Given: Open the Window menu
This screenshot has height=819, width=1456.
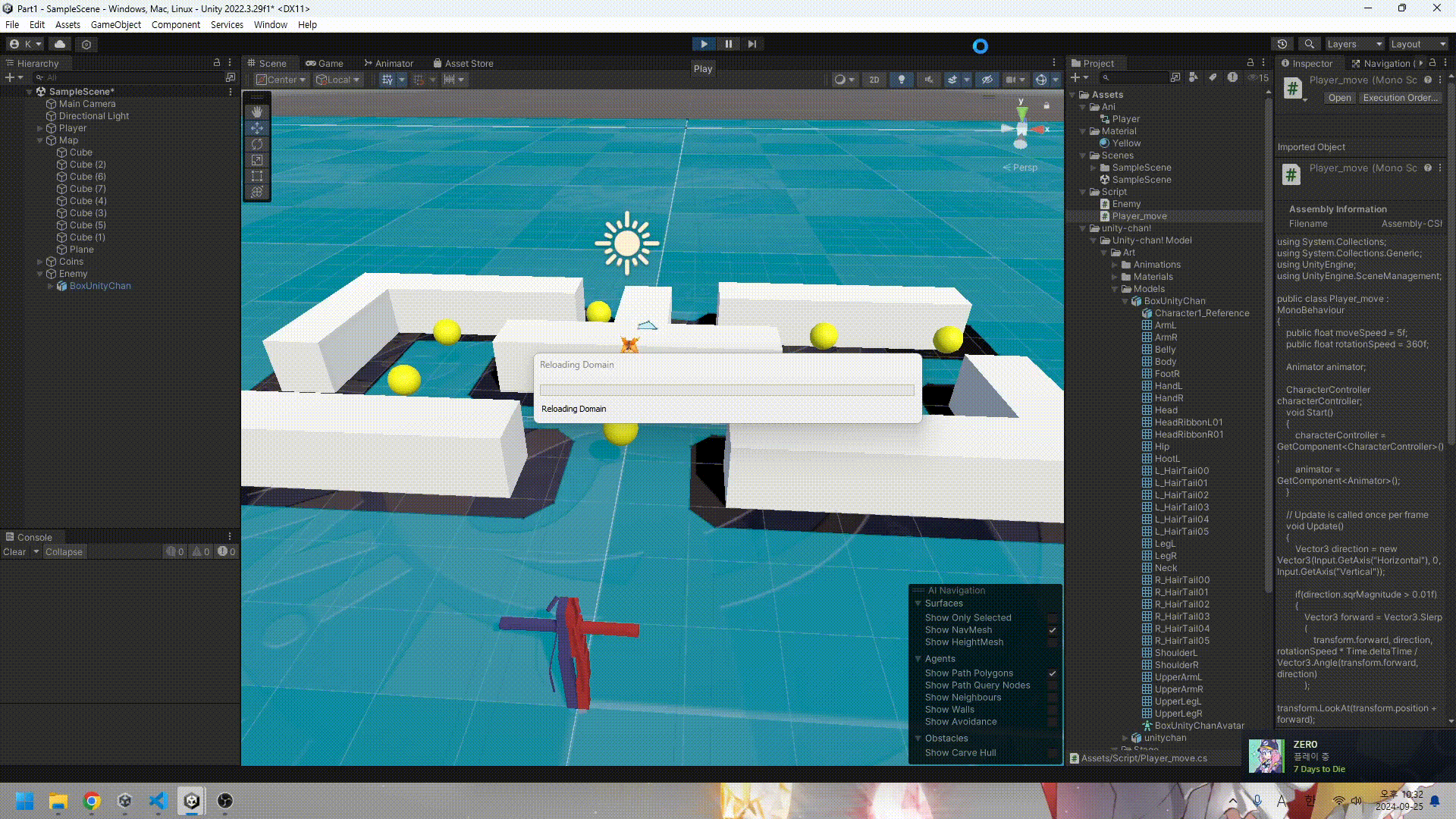Looking at the screenshot, I should click(270, 25).
